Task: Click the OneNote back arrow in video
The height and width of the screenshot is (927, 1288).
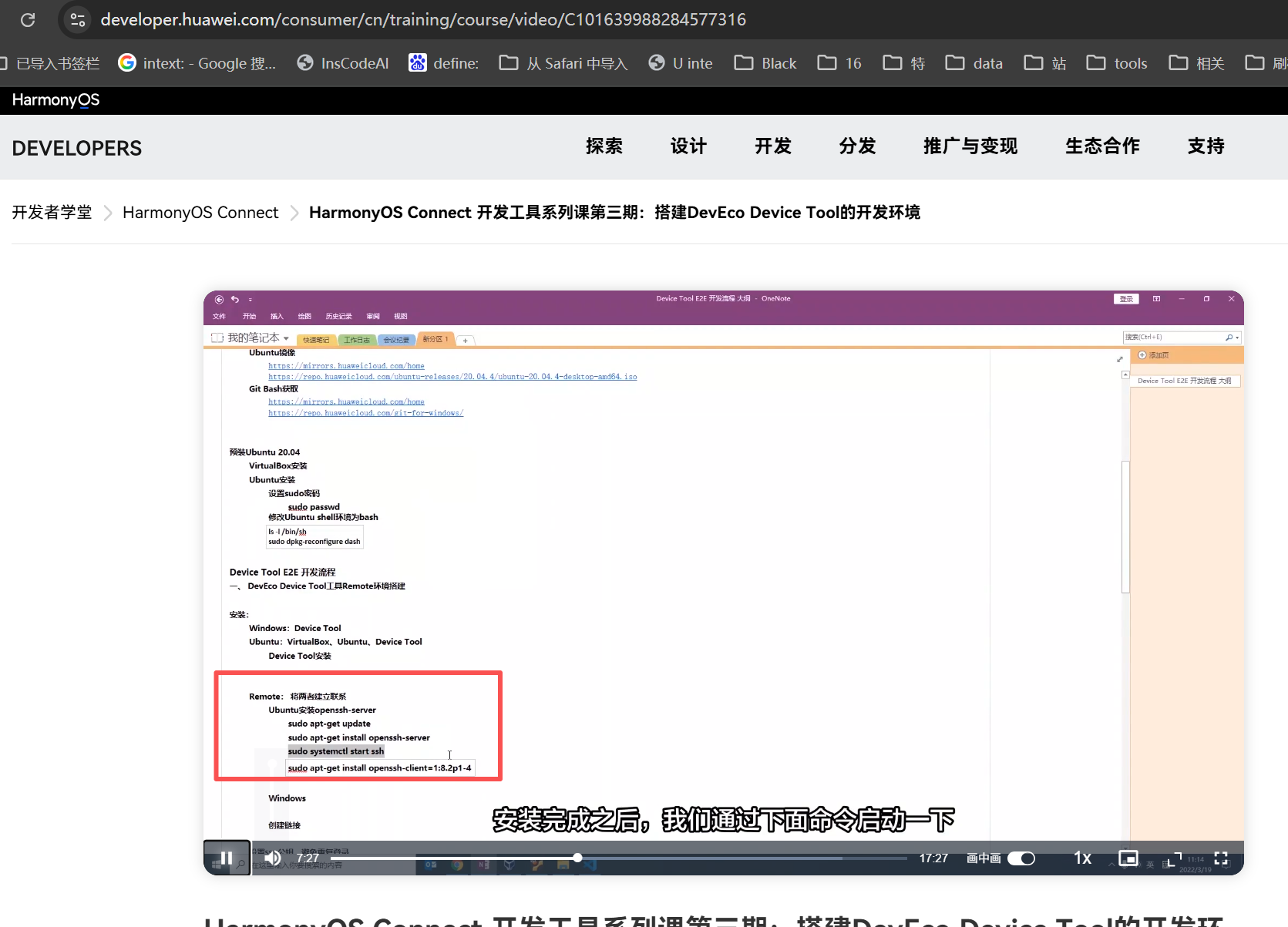Action: [x=219, y=300]
